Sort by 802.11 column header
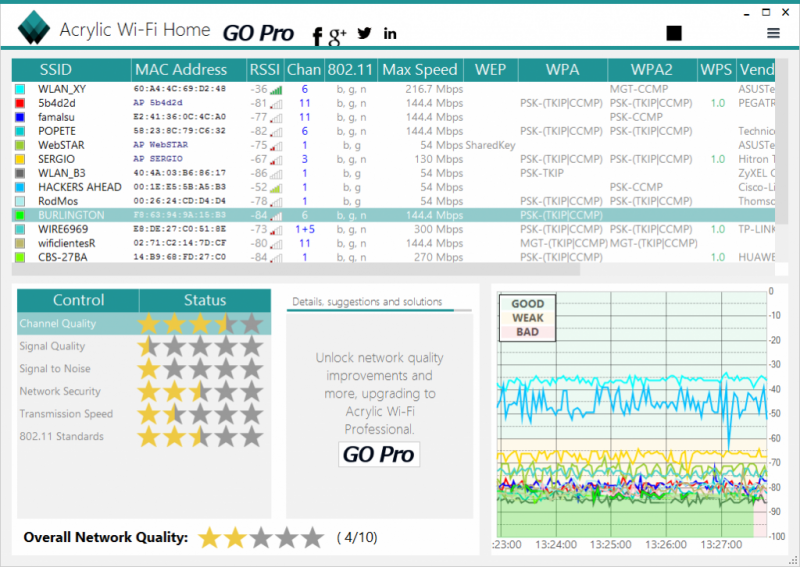The image size is (800, 567). (x=351, y=70)
